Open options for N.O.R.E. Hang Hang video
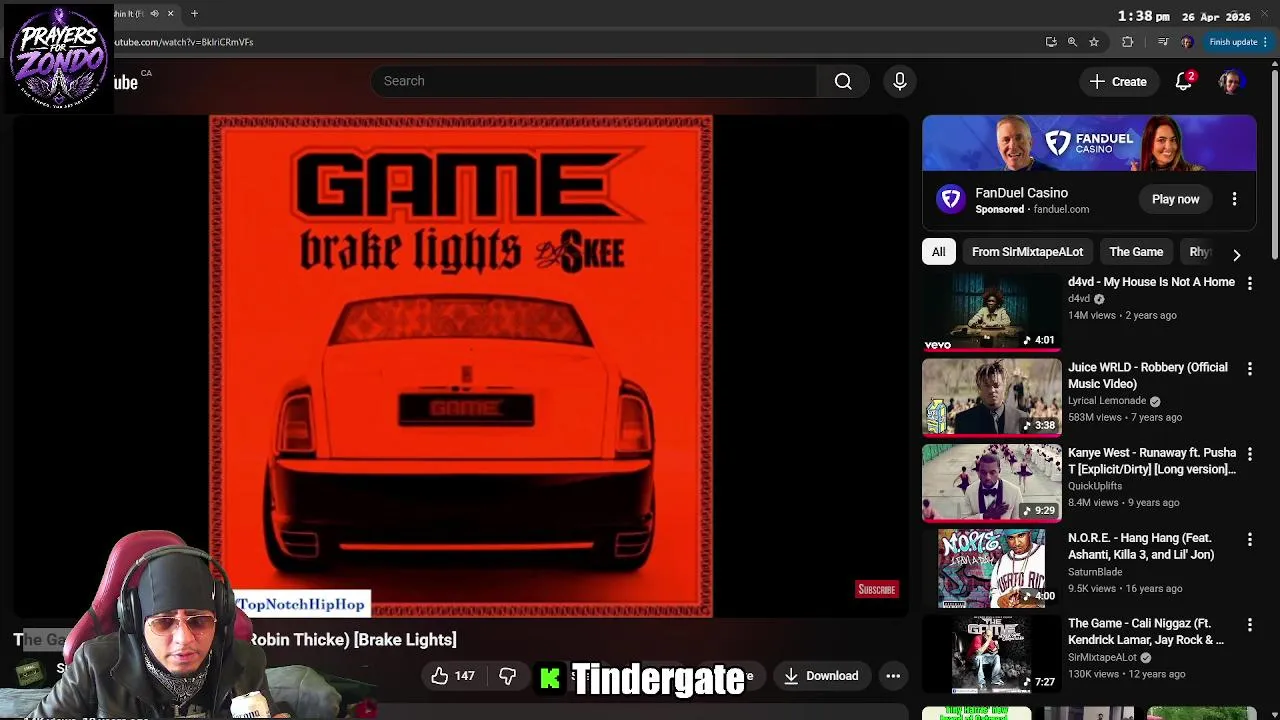Screen dimensions: 1280x720 [1249, 540]
